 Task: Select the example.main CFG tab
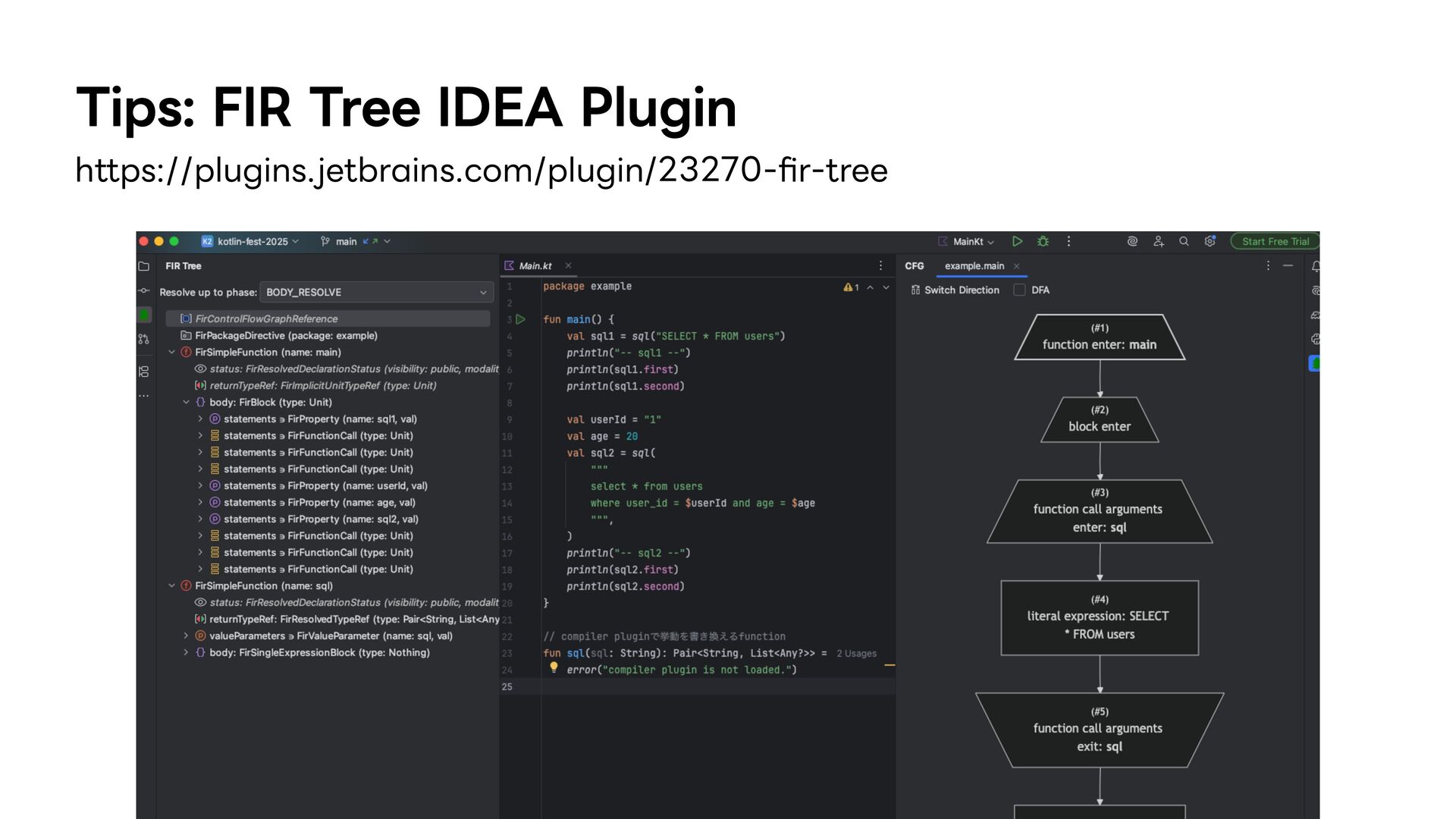point(974,265)
